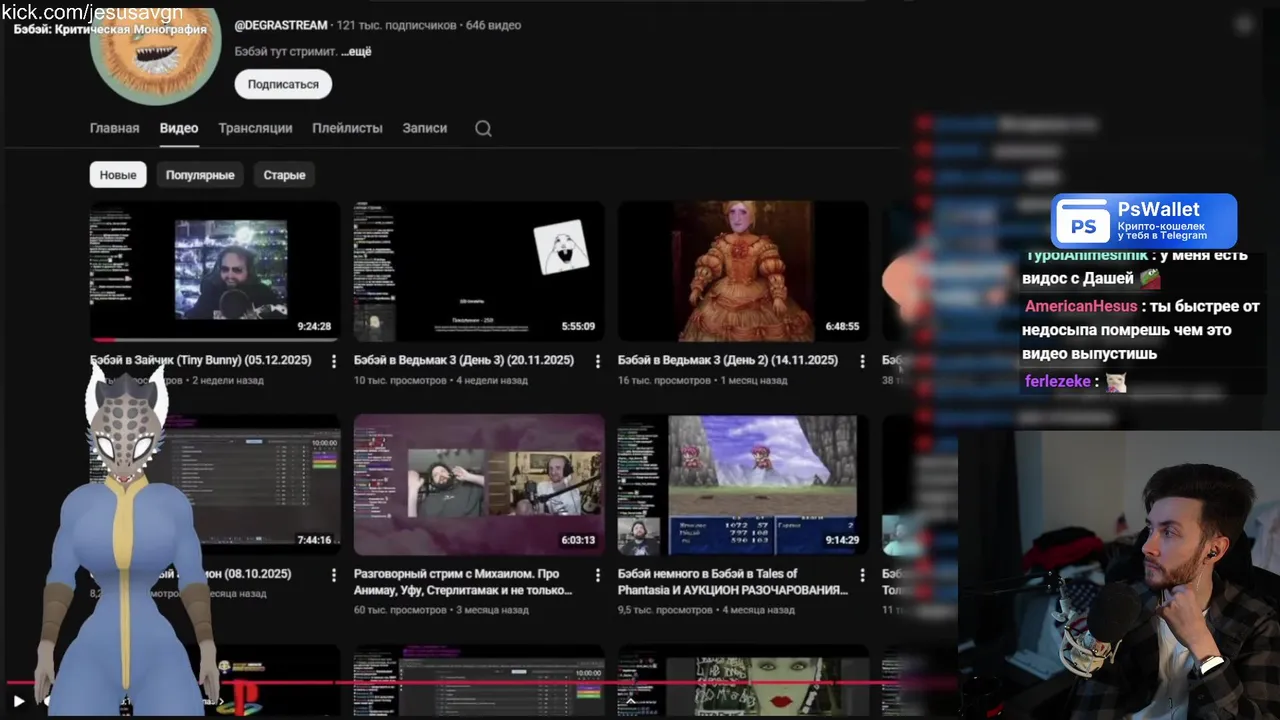Viewport: 1280px width, 720px height.
Task: Select the Видео channel tab
Action: [x=179, y=128]
